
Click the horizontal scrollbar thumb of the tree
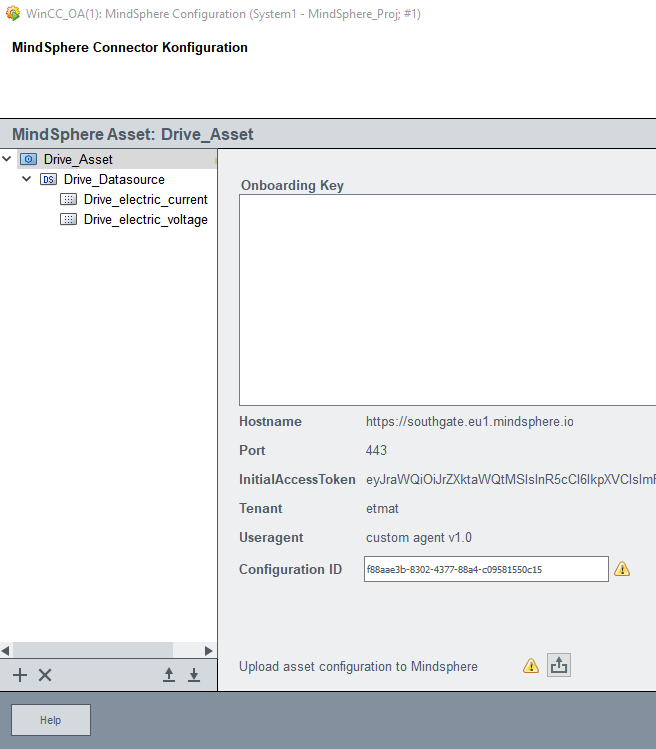93,650
